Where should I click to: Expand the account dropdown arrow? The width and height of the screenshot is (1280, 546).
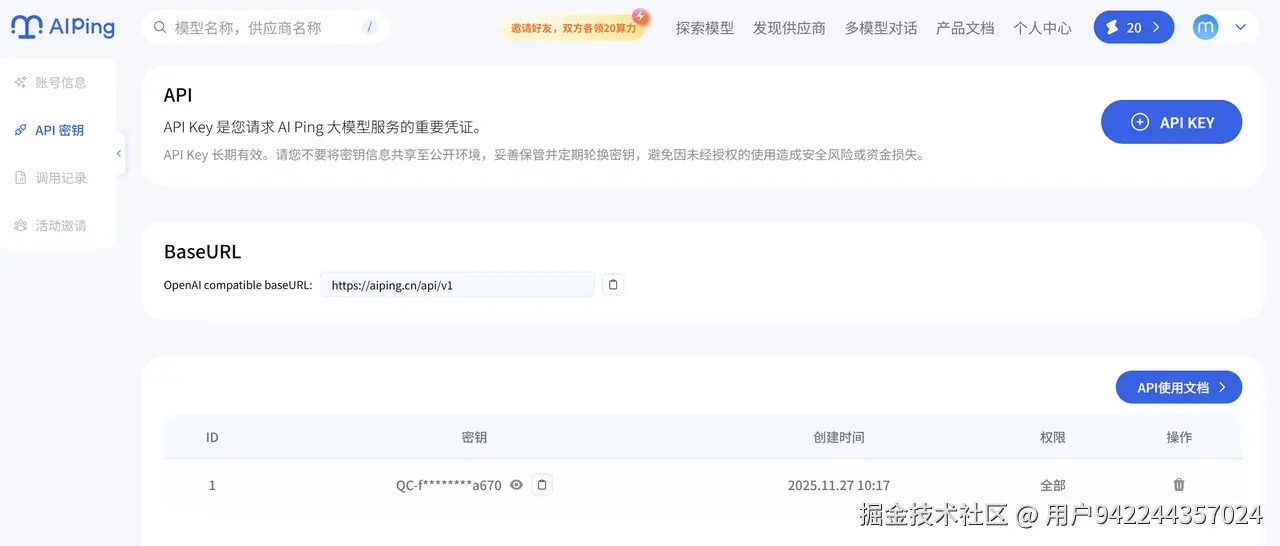click(x=1241, y=27)
